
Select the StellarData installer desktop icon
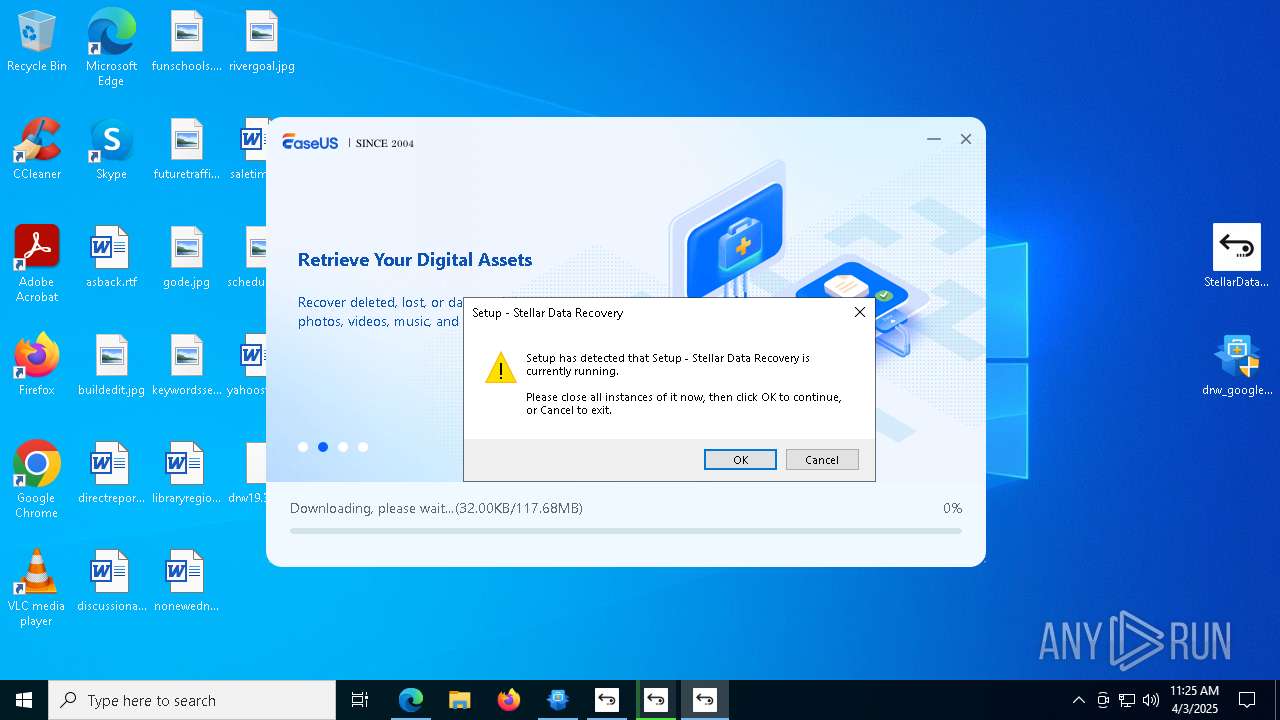[x=1237, y=256]
